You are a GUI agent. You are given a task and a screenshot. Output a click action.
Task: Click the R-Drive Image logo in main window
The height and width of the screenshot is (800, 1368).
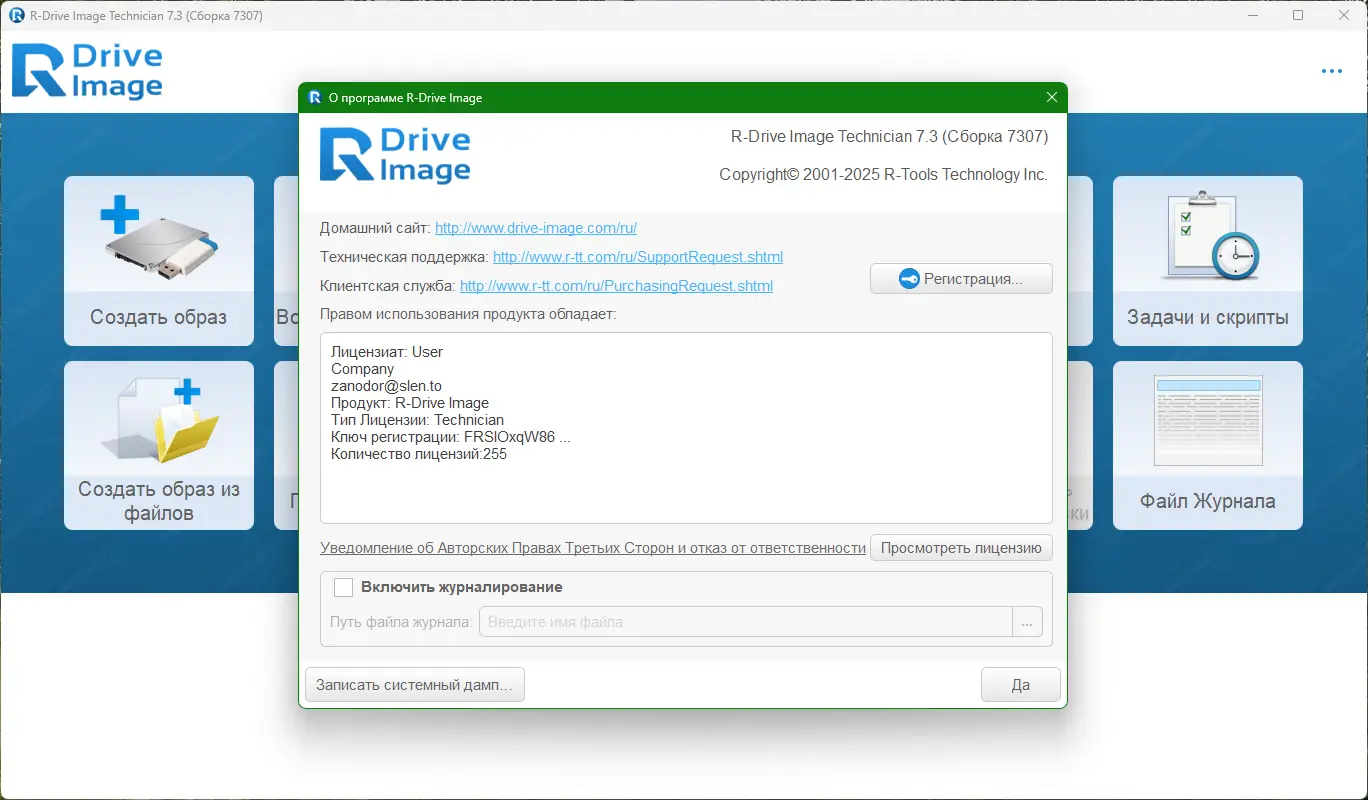[x=87, y=71]
